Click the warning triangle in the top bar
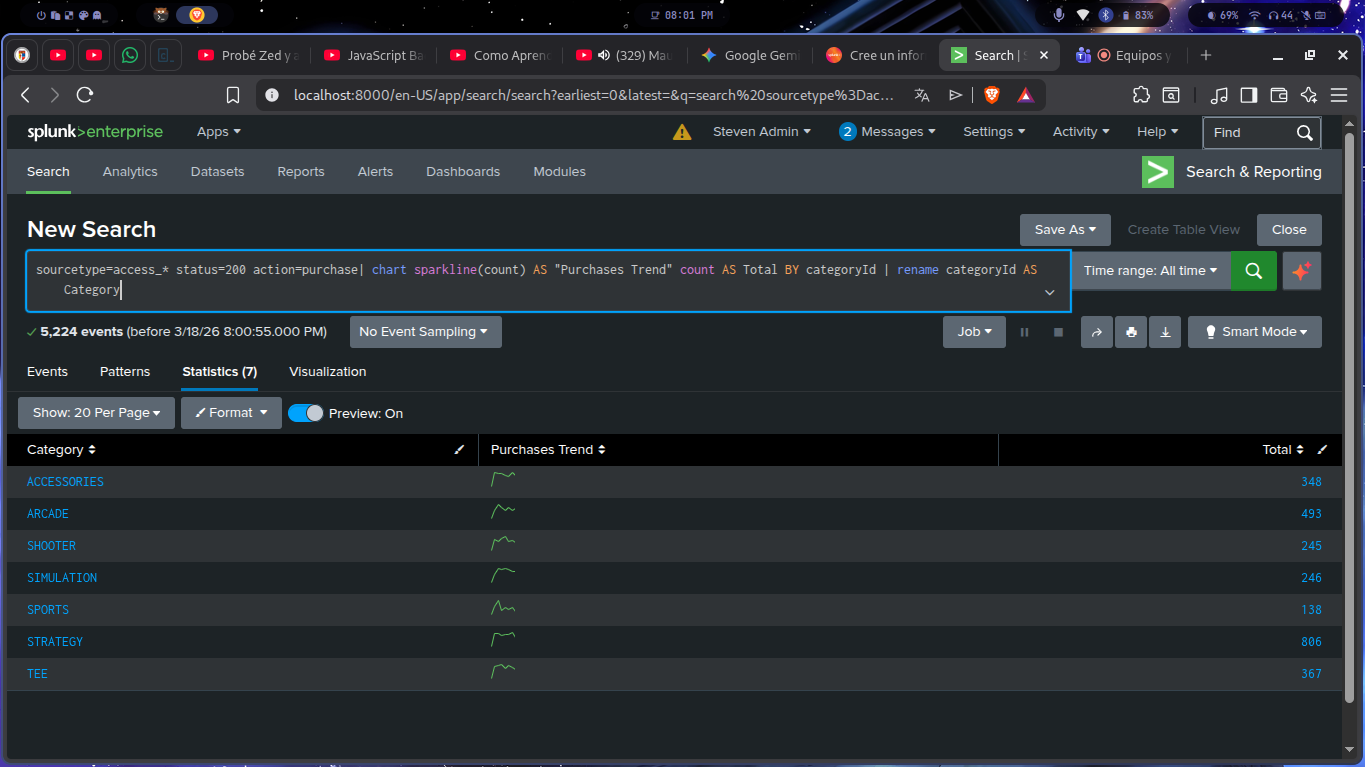Screen dimensions: 1365x767 coord(681,131)
